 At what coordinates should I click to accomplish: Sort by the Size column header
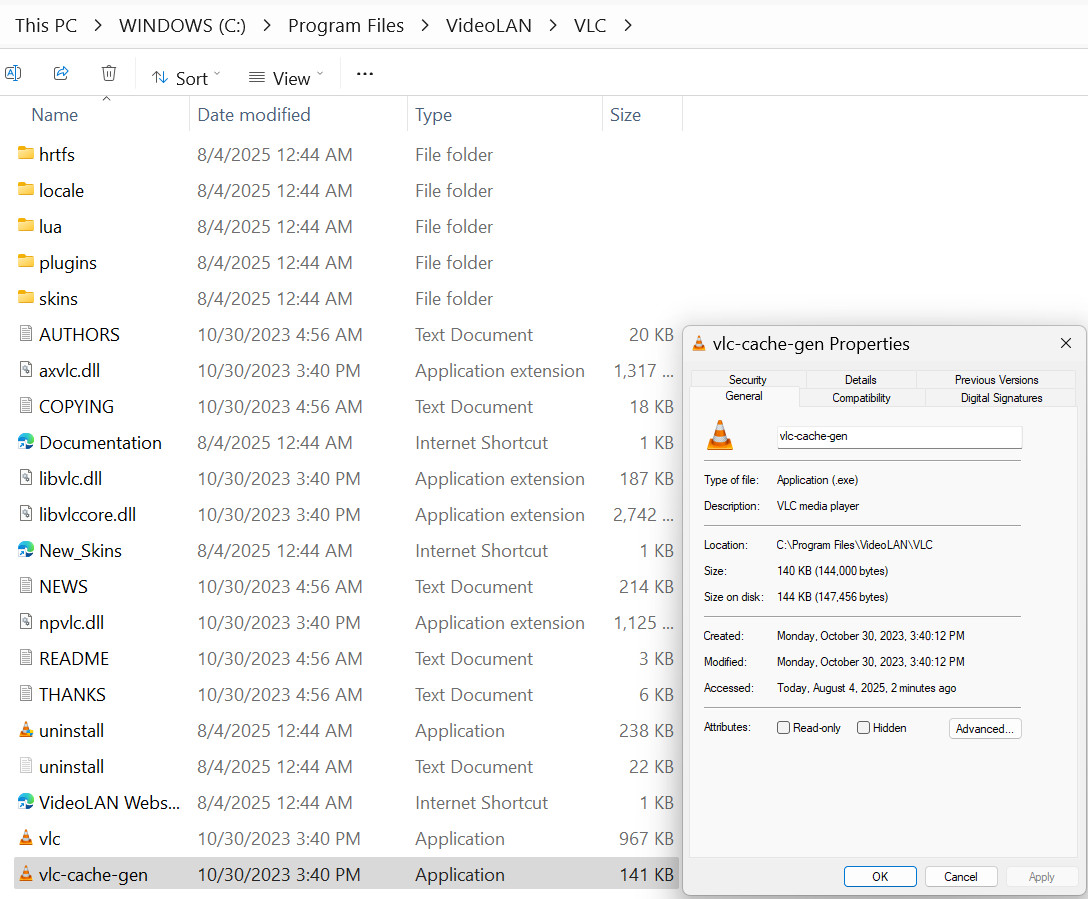click(x=625, y=114)
